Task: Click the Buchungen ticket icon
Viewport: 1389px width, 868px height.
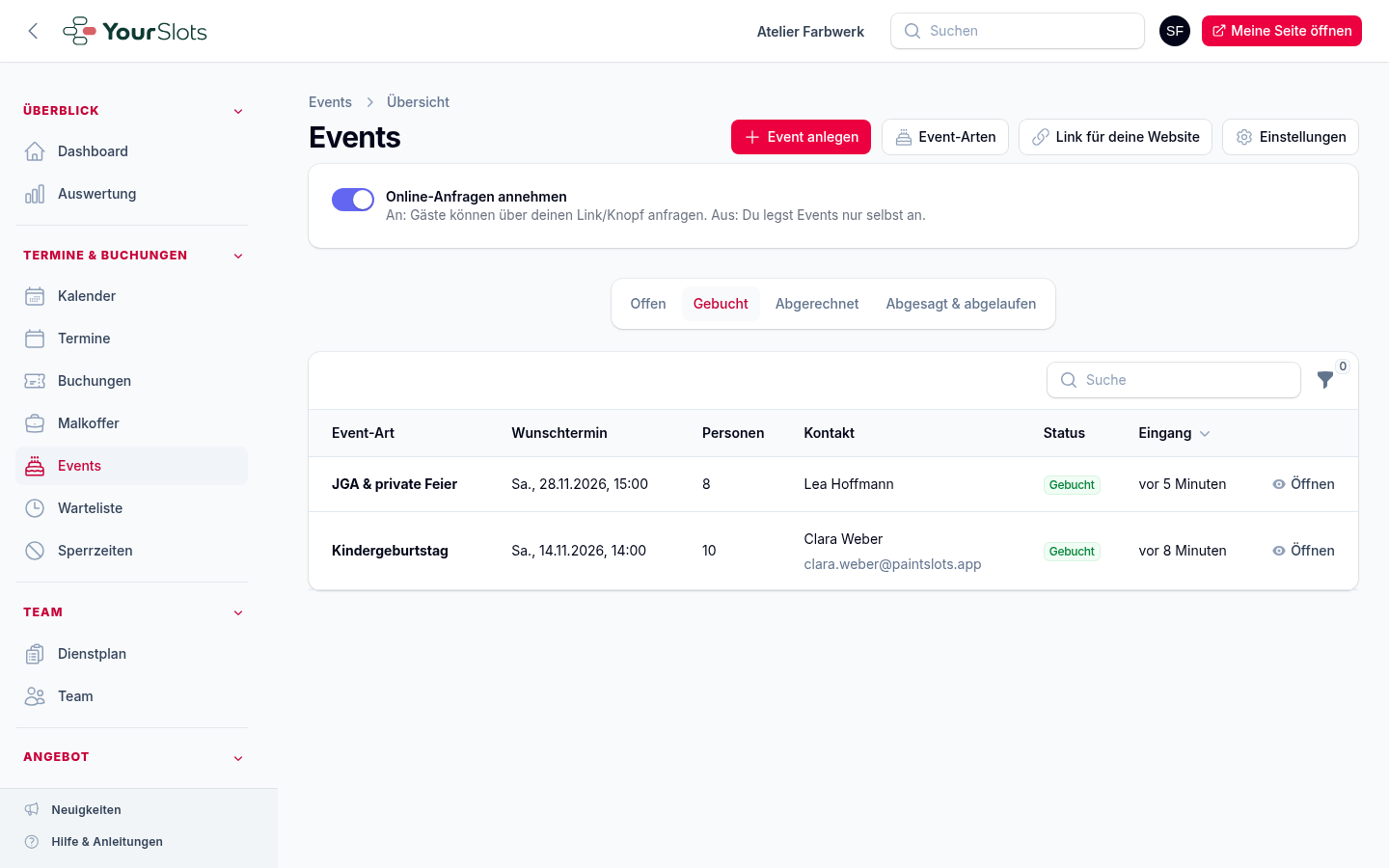Action: tap(35, 381)
